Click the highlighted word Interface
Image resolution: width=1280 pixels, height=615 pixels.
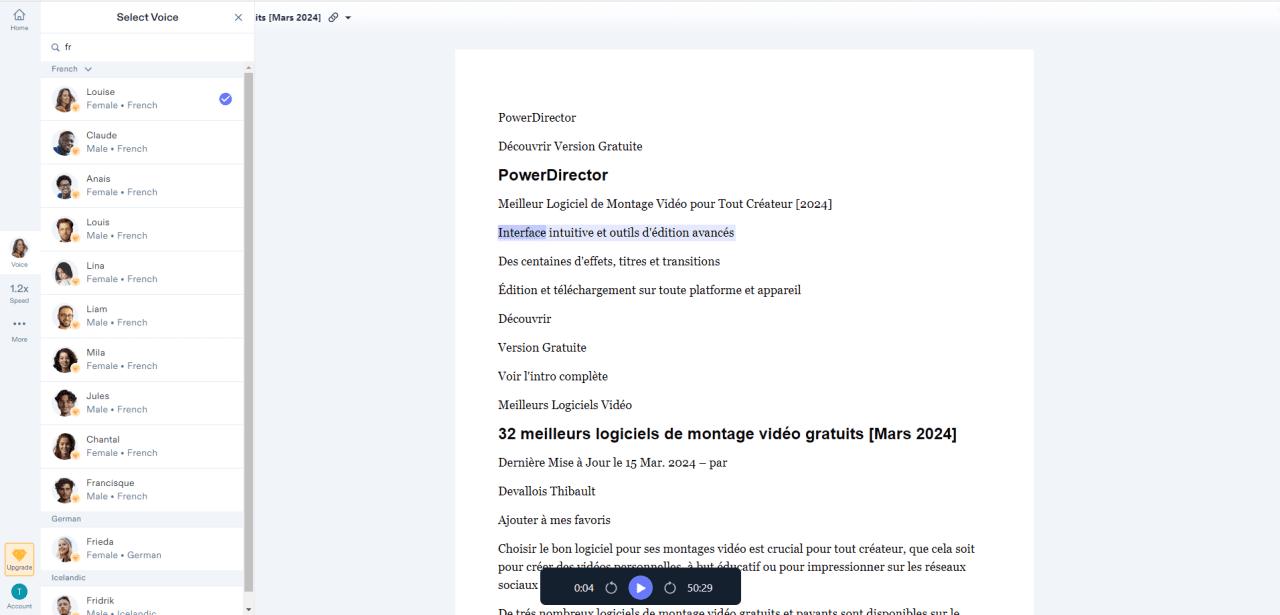[522, 233]
